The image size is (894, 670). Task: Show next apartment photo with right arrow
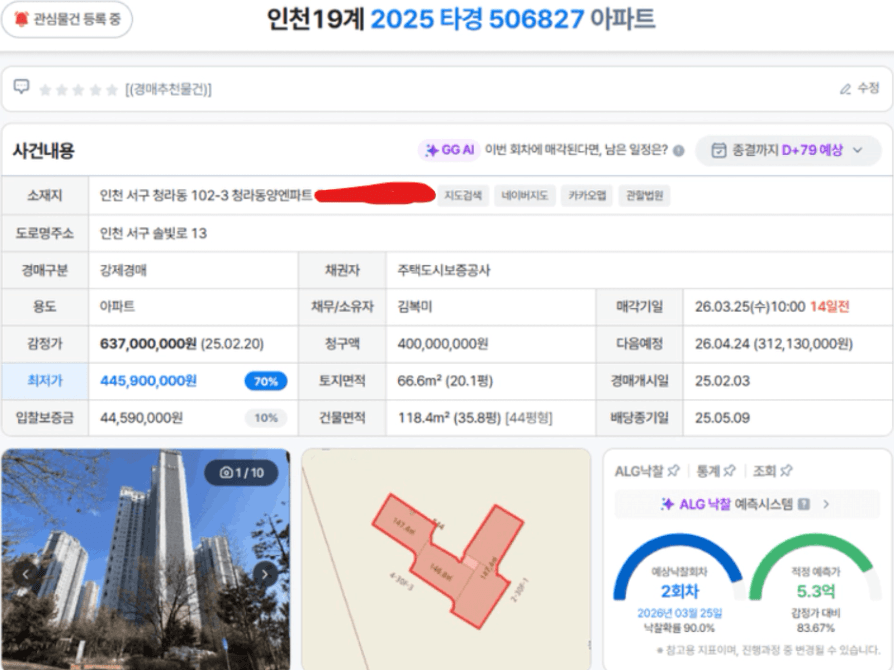click(265, 574)
